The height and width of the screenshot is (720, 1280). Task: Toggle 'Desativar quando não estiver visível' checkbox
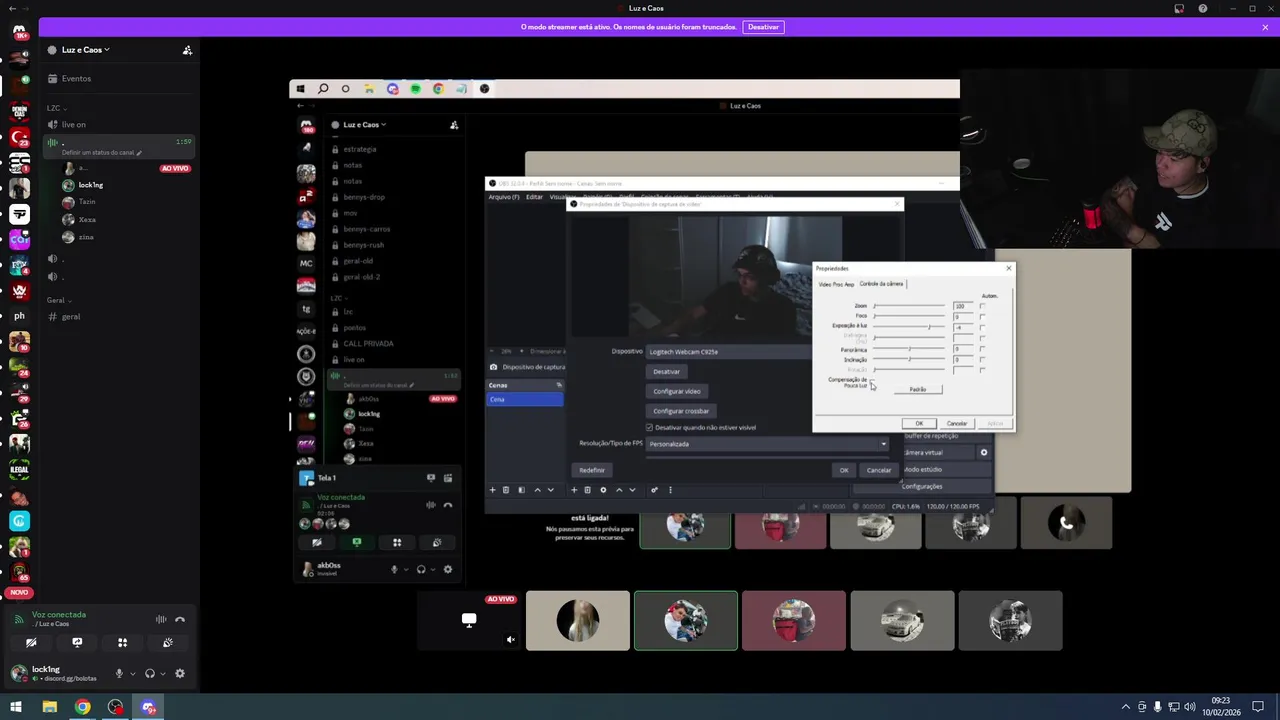pos(649,428)
